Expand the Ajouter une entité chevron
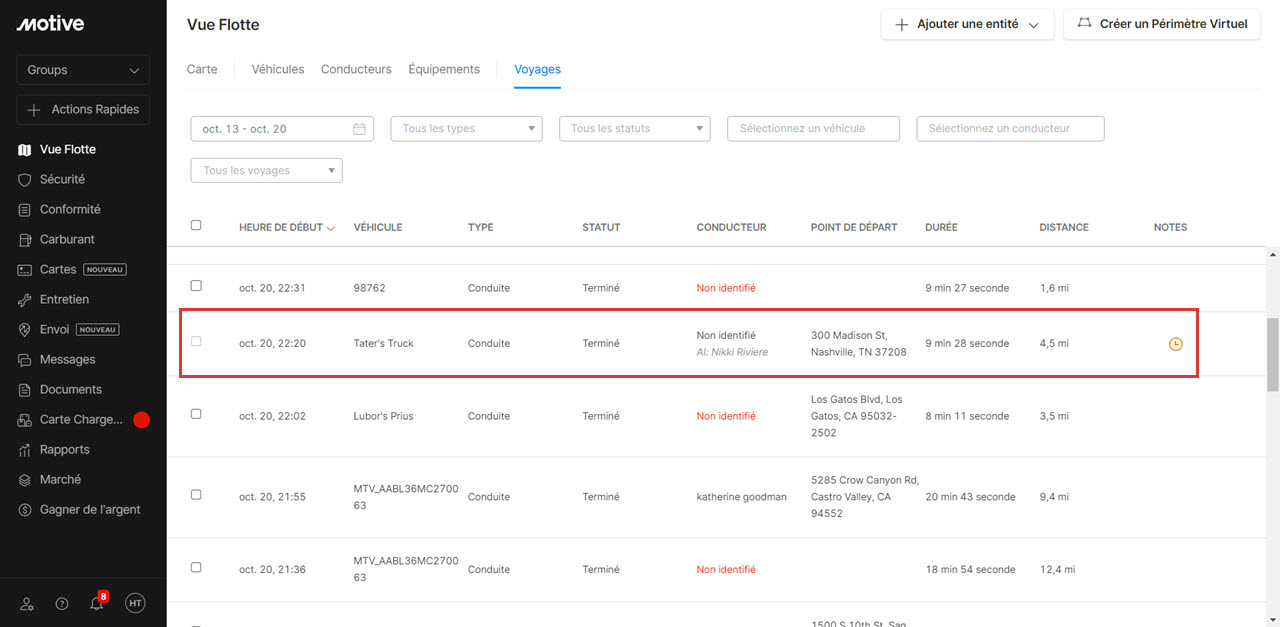1280x627 pixels. click(1034, 25)
